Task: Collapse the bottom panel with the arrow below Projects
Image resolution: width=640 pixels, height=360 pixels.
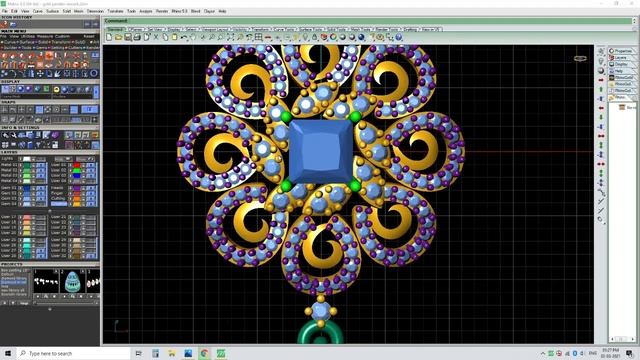Action: [x=50, y=309]
